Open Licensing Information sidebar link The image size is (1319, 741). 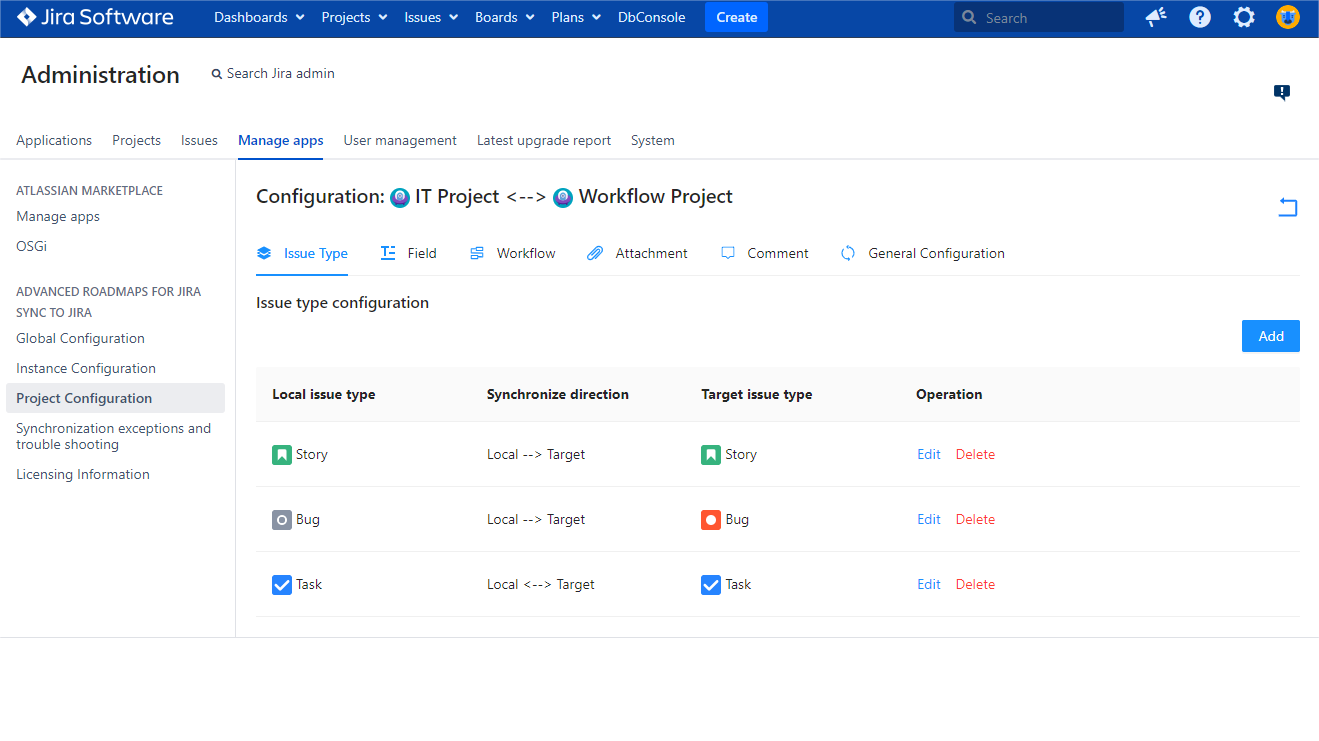click(x=83, y=474)
